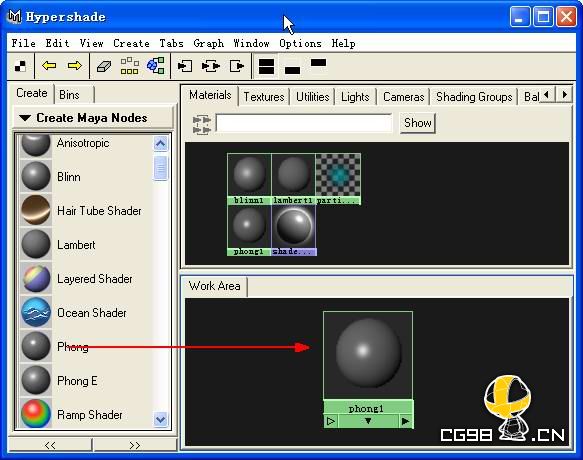
Task: Open the Tabs menu
Action: click(171, 44)
